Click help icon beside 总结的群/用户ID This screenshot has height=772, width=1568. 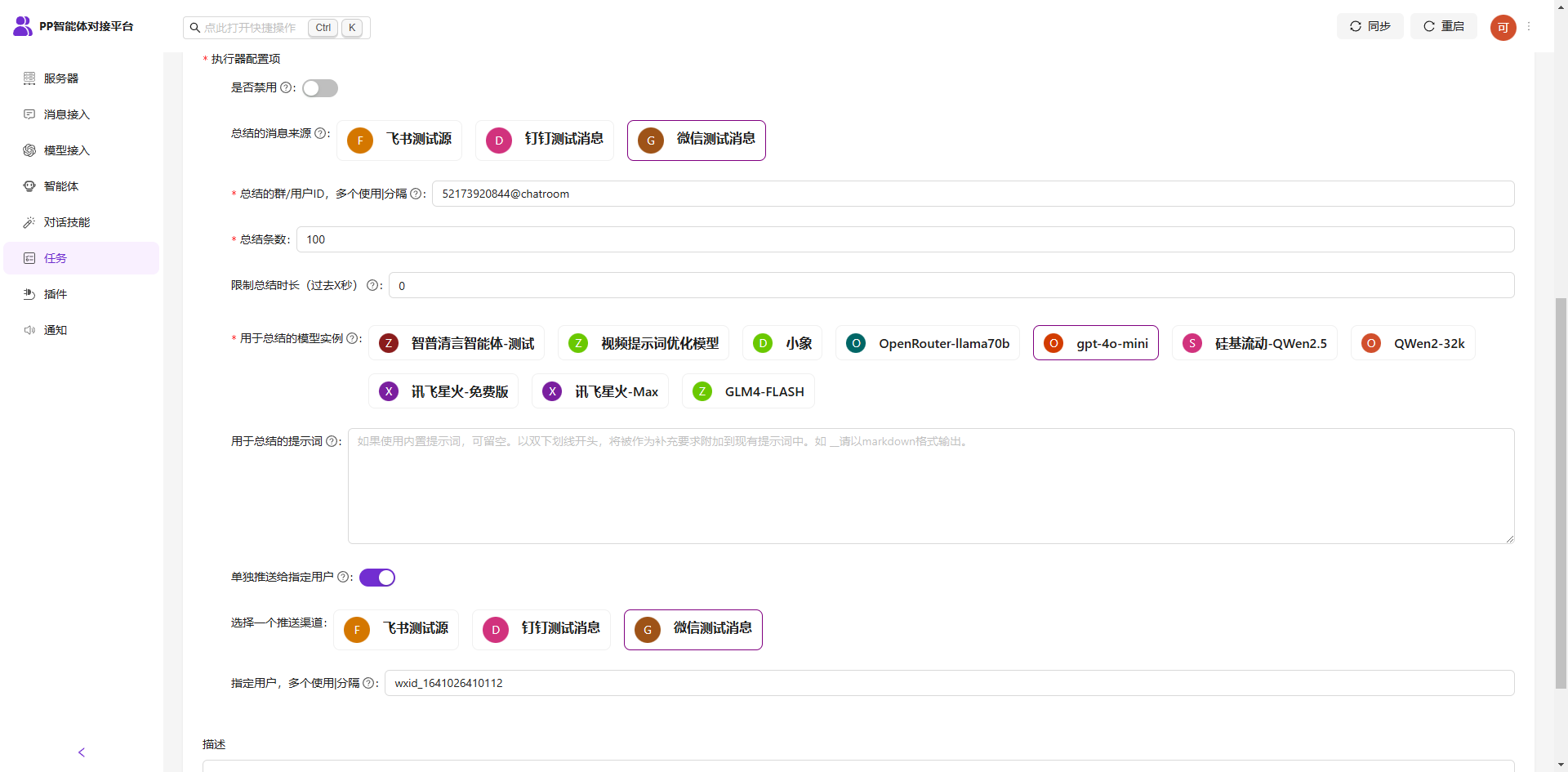[x=416, y=194]
